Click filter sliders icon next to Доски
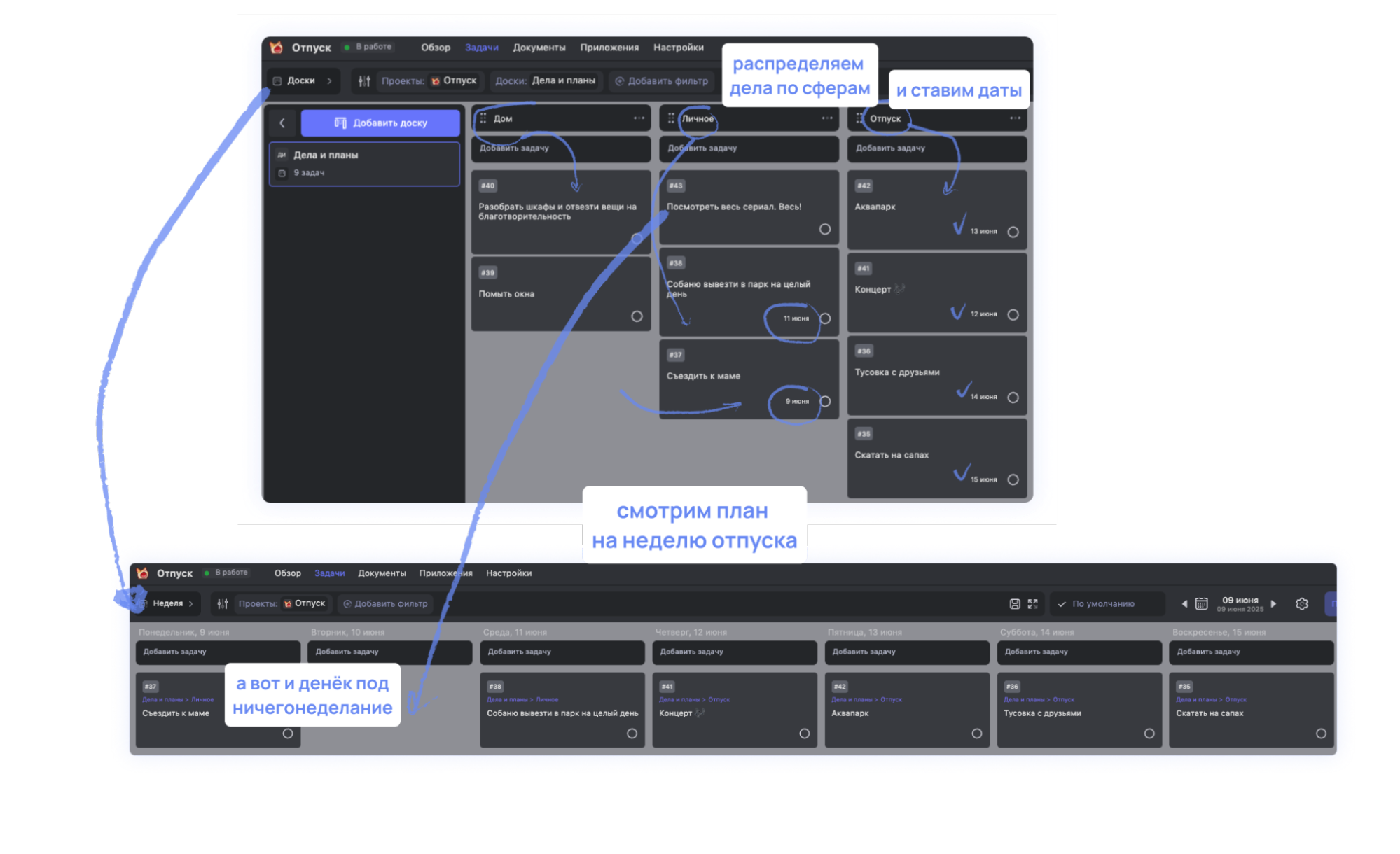The width and height of the screenshot is (1400, 854). pos(364,81)
